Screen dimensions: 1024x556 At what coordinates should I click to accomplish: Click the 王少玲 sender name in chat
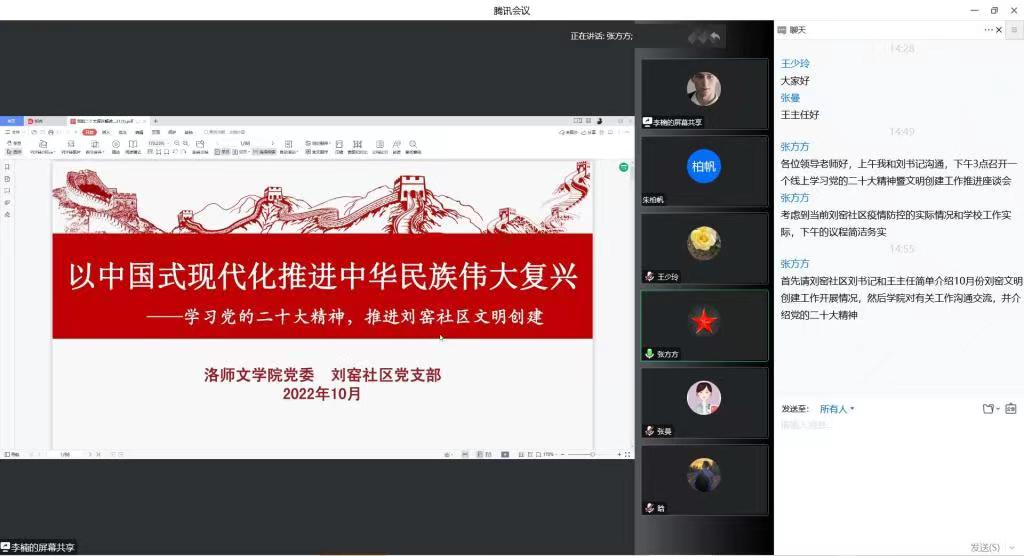coord(795,62)
